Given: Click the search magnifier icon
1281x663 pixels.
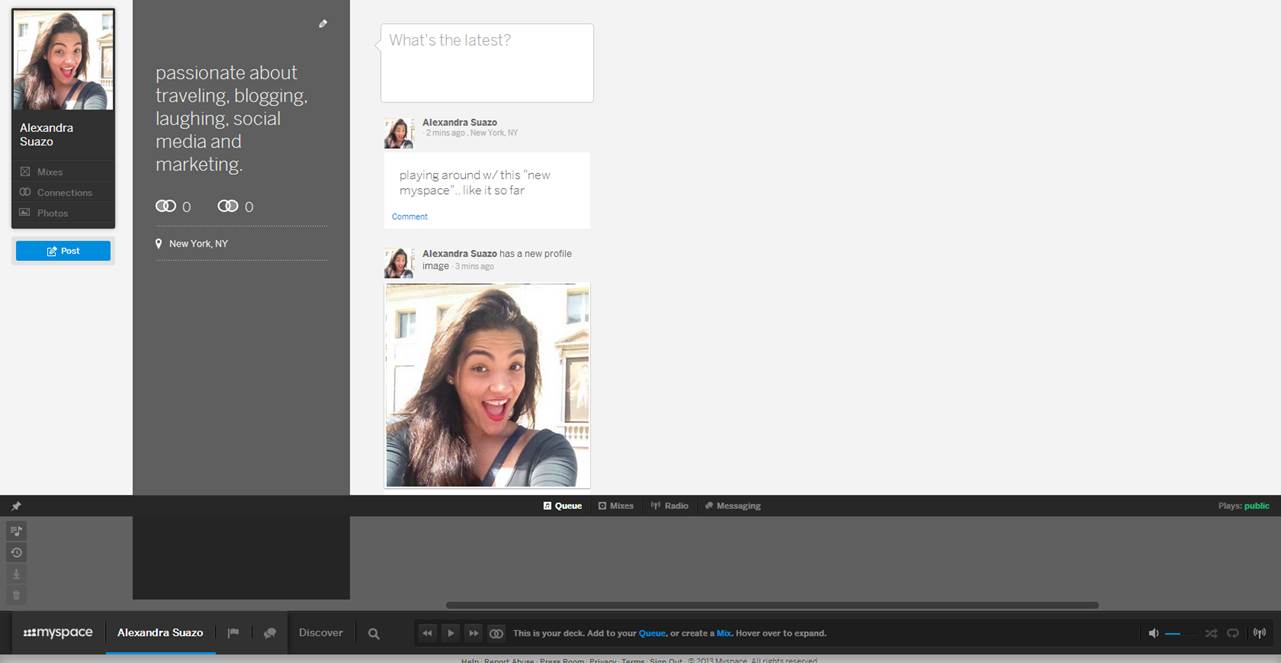Looking at the screenshot, I should [373, 633].
